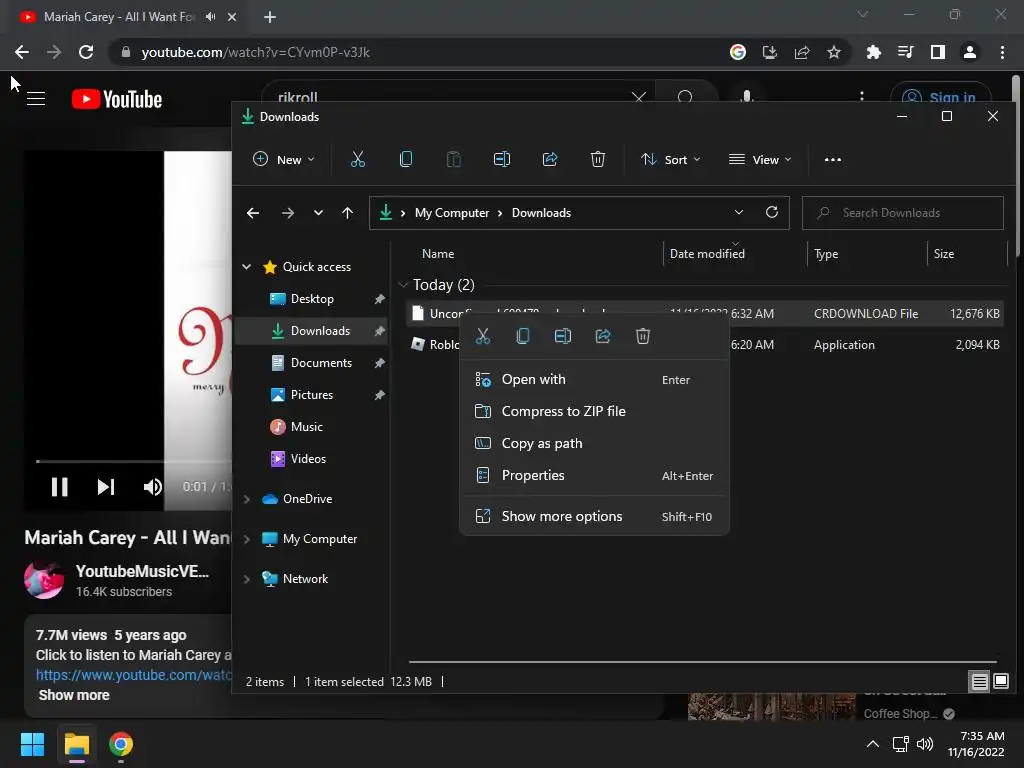Select Videos in navigation pane
The image size is (1024, 768).
tap(308, 458)
